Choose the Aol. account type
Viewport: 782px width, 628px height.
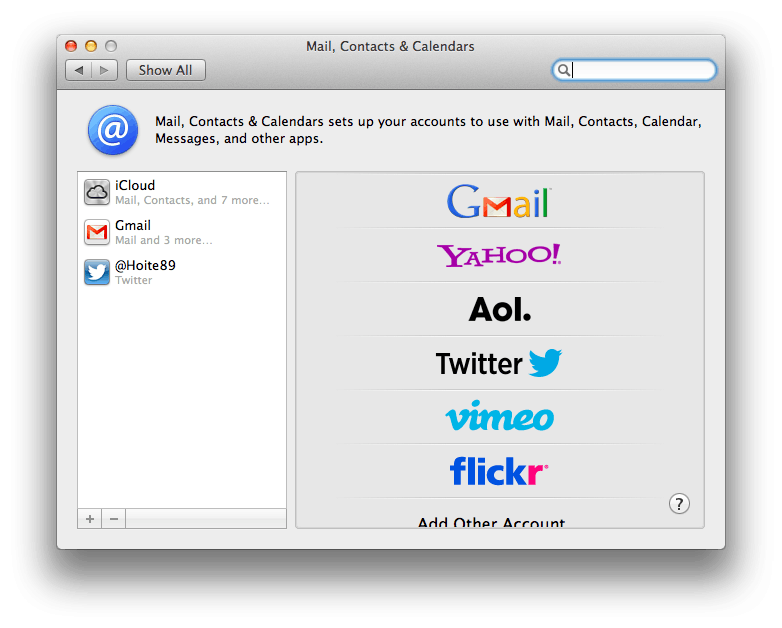[x=499, y=309]
